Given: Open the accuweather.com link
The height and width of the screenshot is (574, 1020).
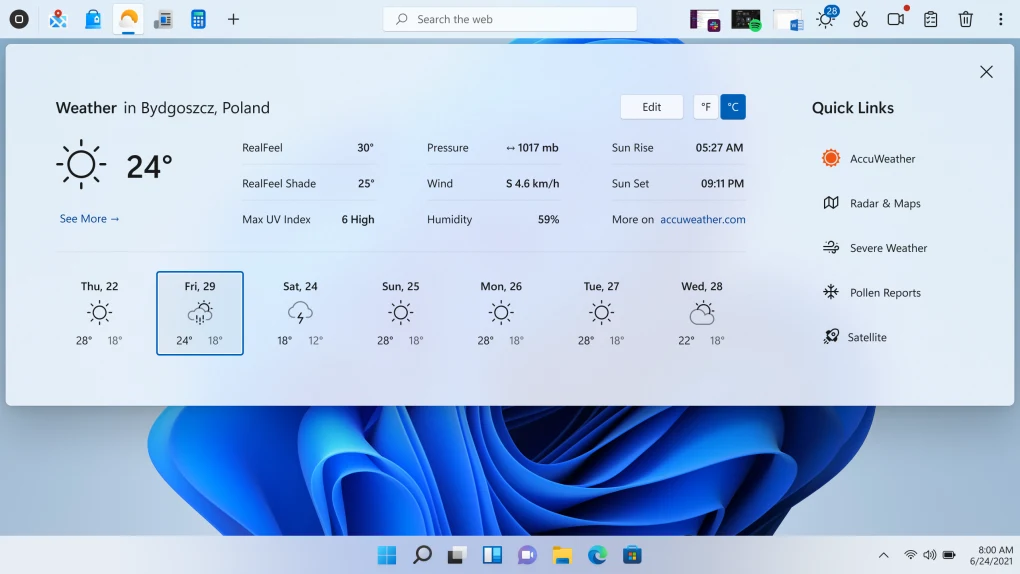Looking at the screenshot, I should (x=703, y=219).
